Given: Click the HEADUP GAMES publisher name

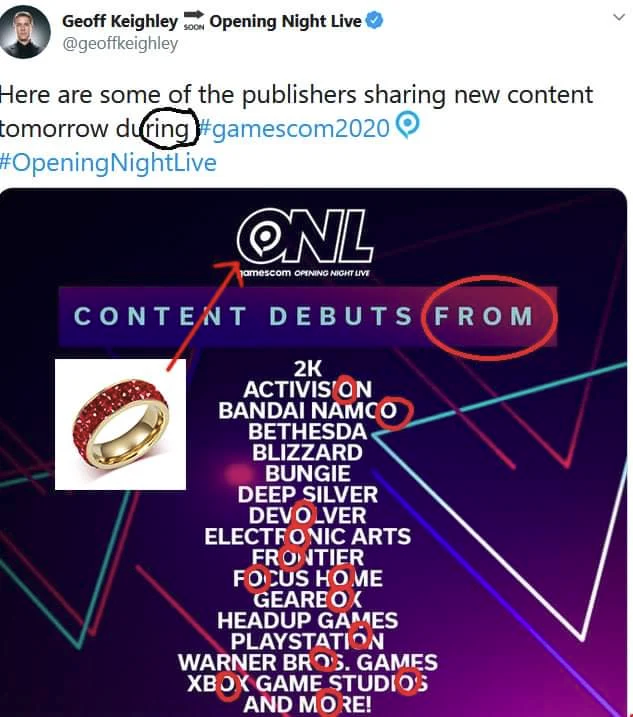Looking at the screenshot, I should (x=307, y=620).
